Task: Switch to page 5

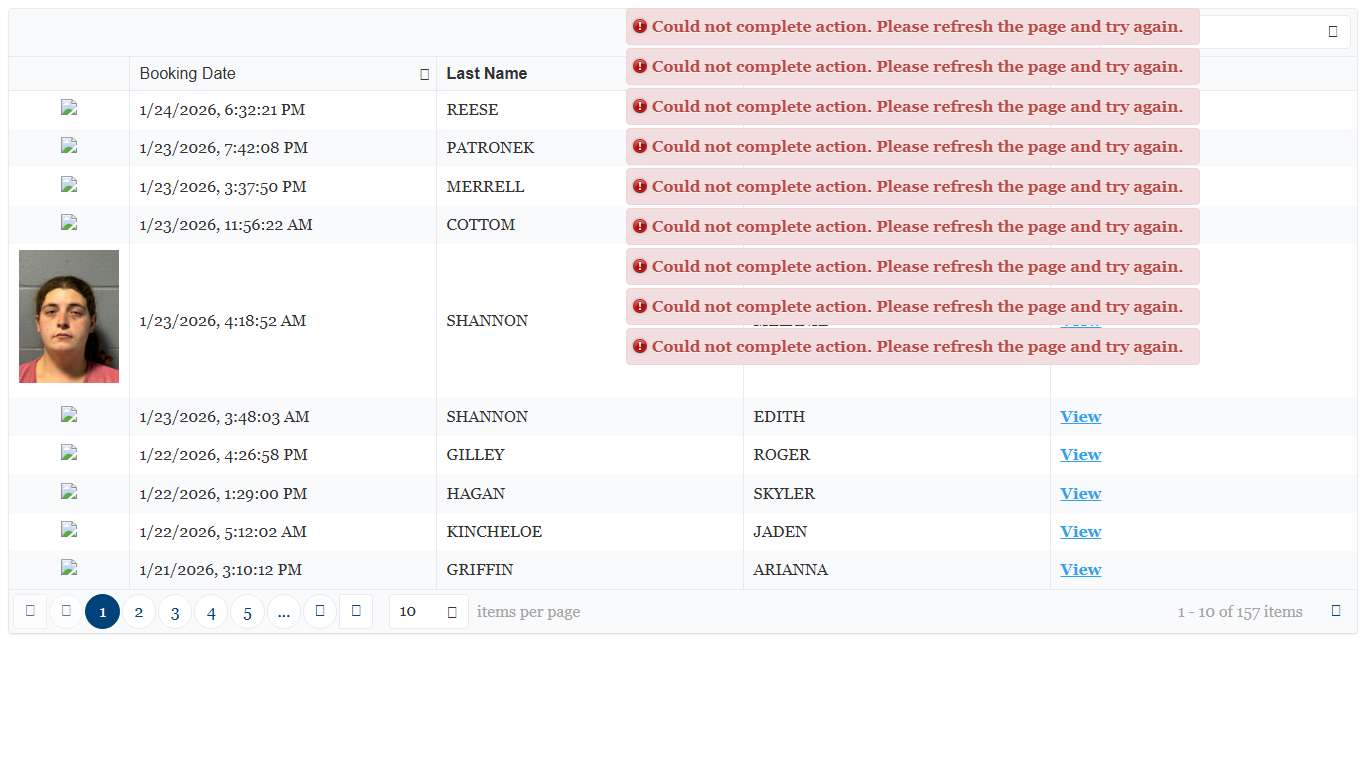Action: (x=247, y=612)
